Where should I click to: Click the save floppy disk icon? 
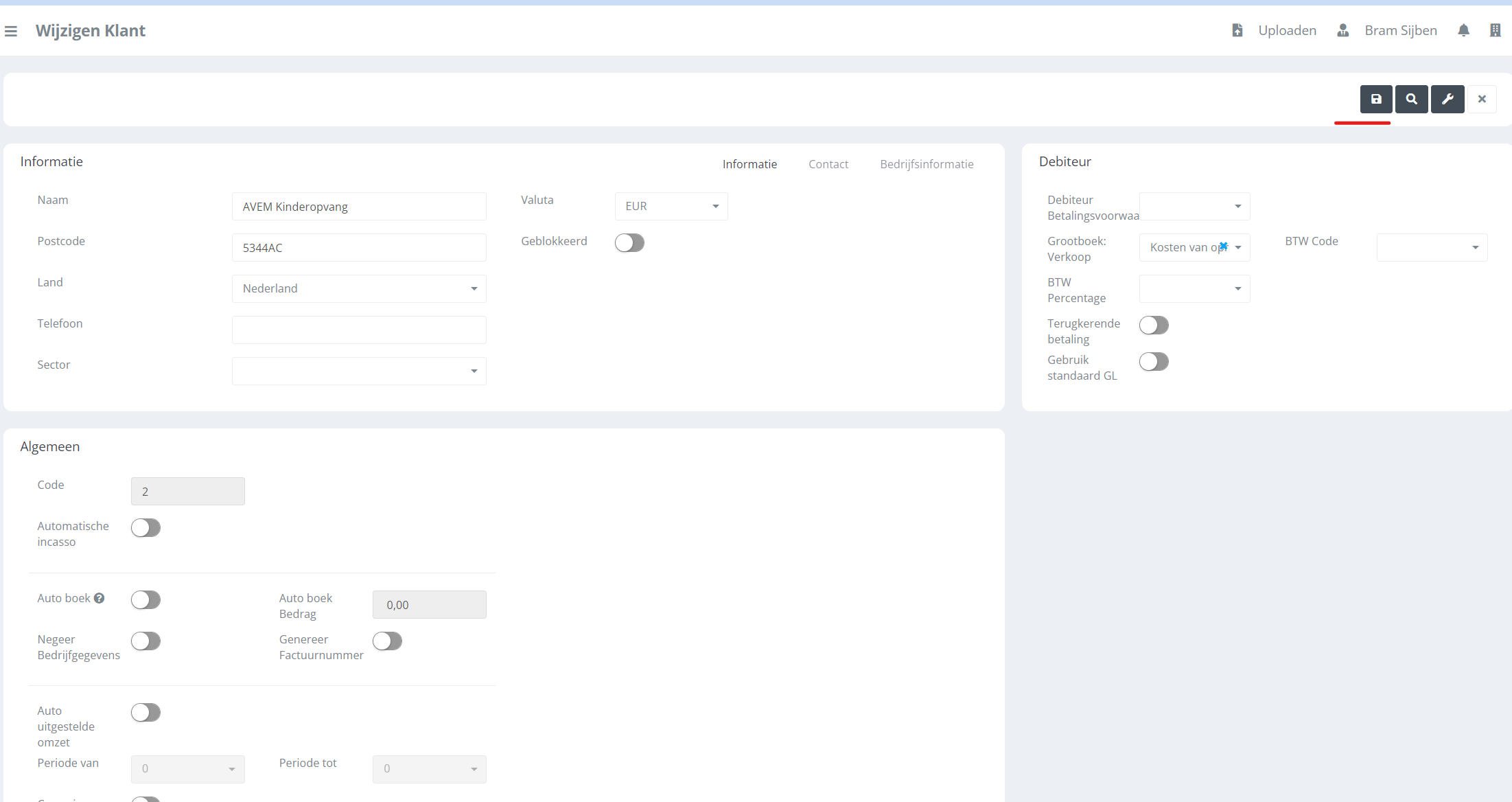(x=1376, y=100)
